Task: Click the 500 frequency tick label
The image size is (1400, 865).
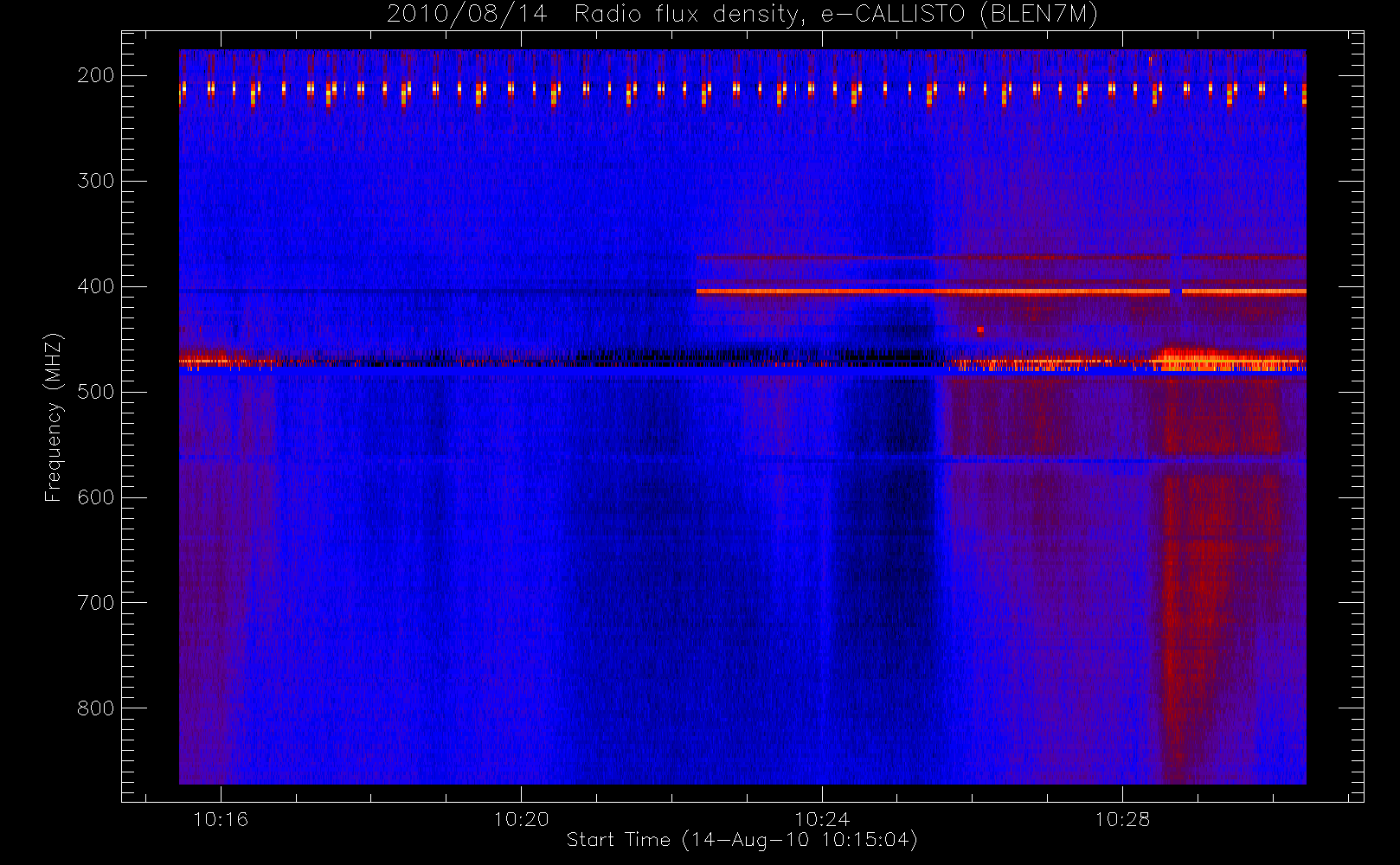Action: [96, 392]
